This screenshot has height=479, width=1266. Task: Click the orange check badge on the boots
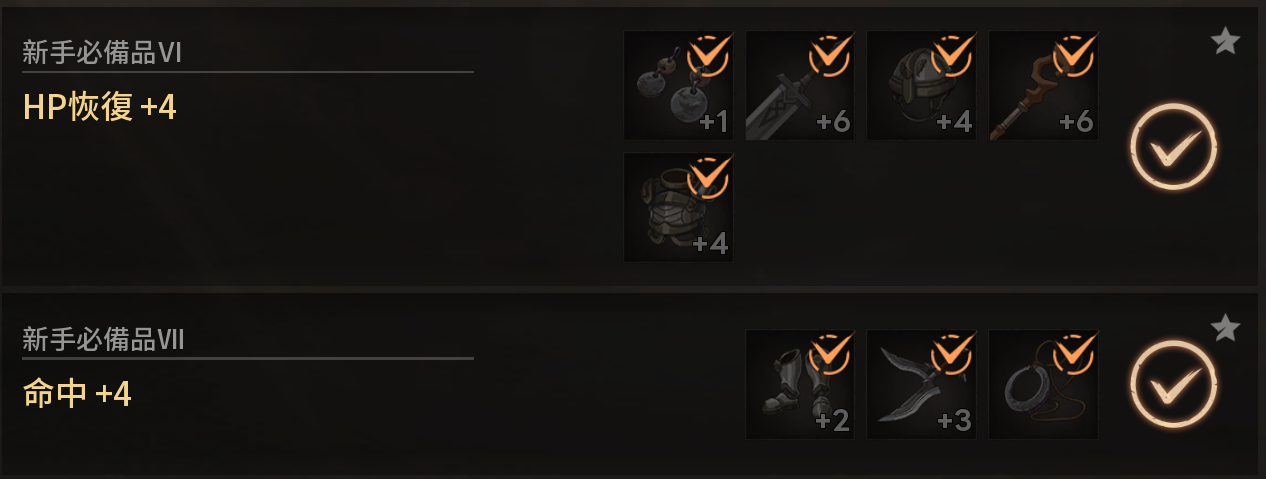829,356
